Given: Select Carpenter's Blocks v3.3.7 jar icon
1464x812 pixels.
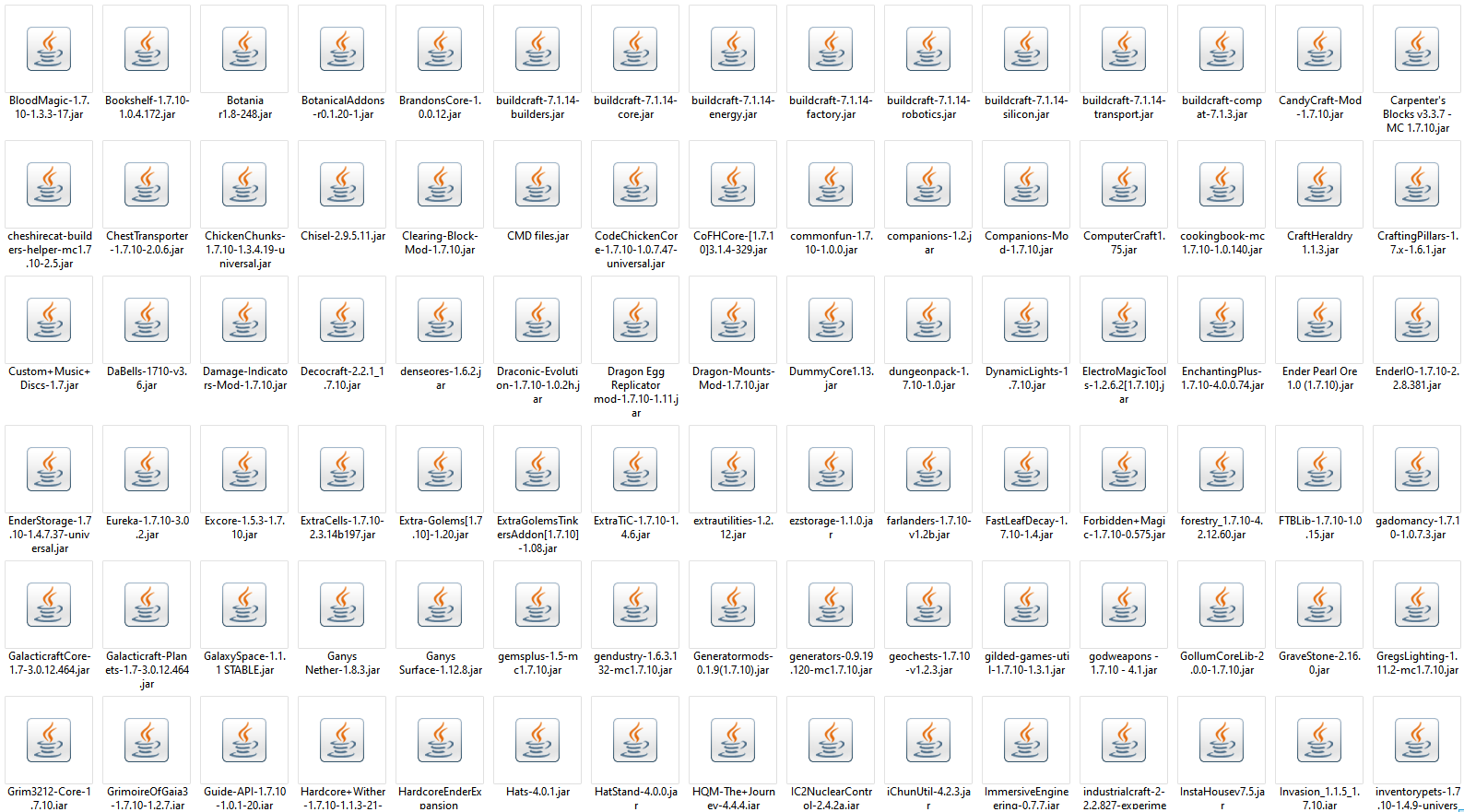Looking at the screenshot, I should pyautogui.click(x=1417, y=49).
